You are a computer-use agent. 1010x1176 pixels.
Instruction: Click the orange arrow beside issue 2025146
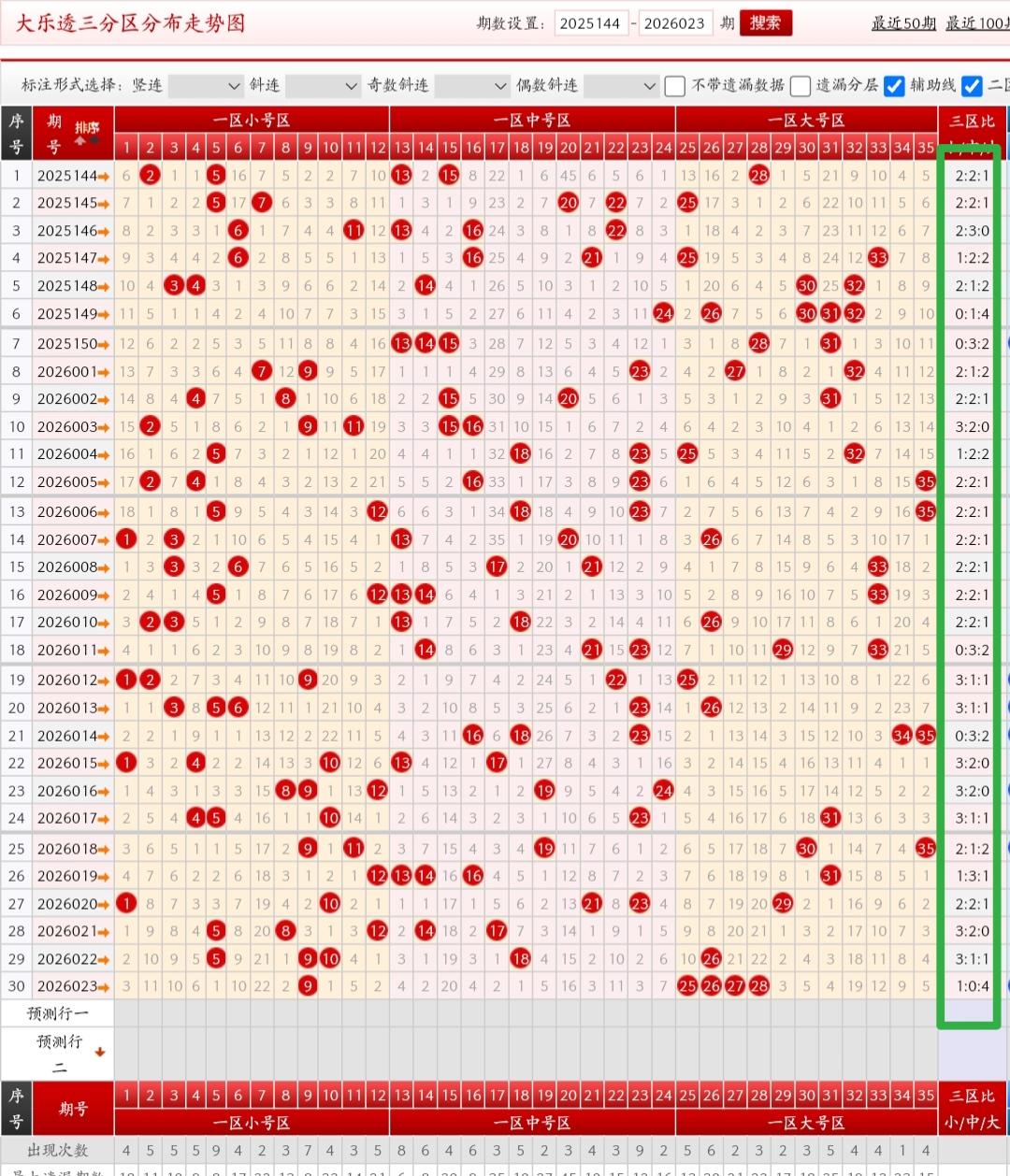(x=104, y=232)
